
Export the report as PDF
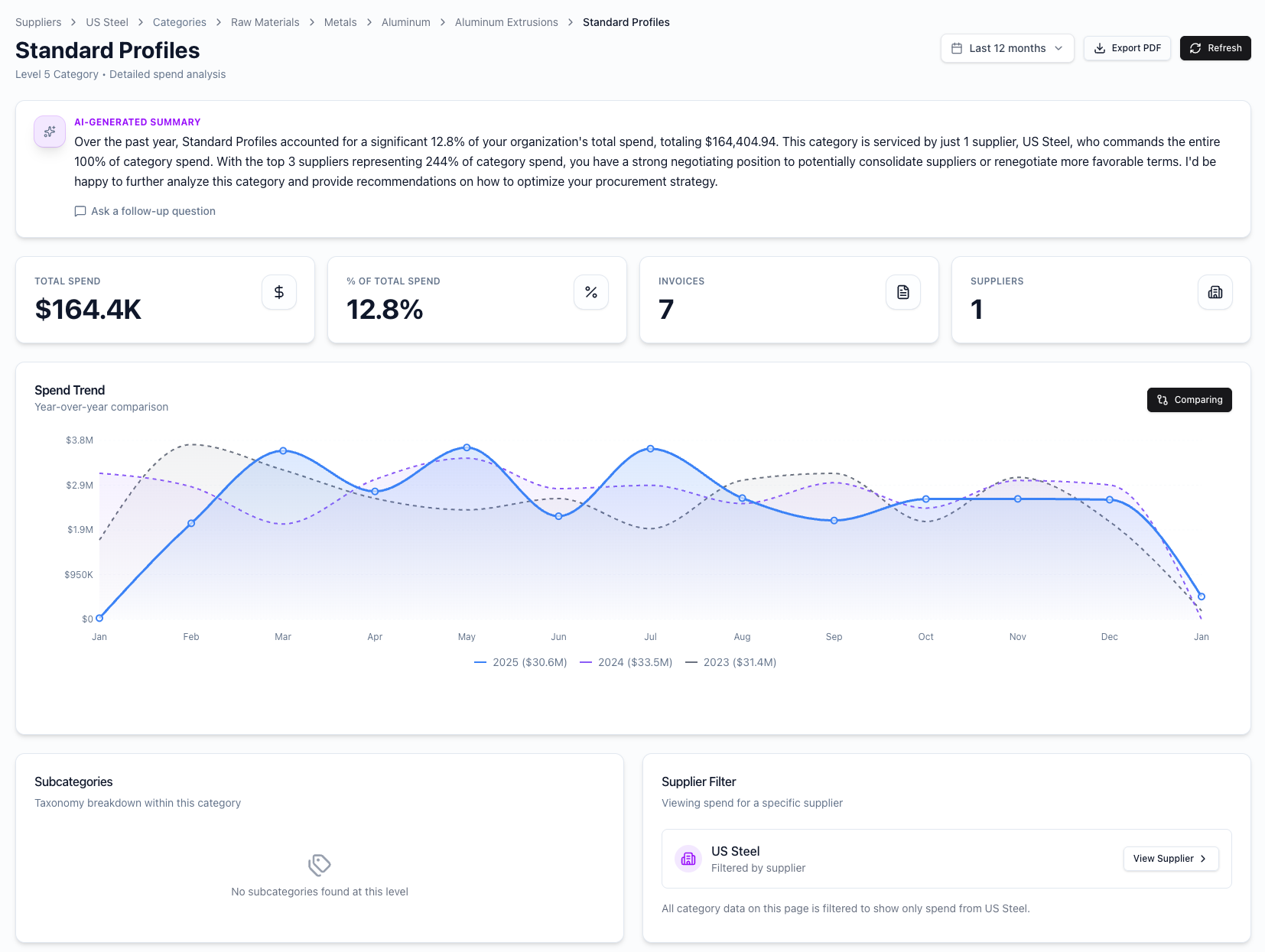click(1127, 48)
